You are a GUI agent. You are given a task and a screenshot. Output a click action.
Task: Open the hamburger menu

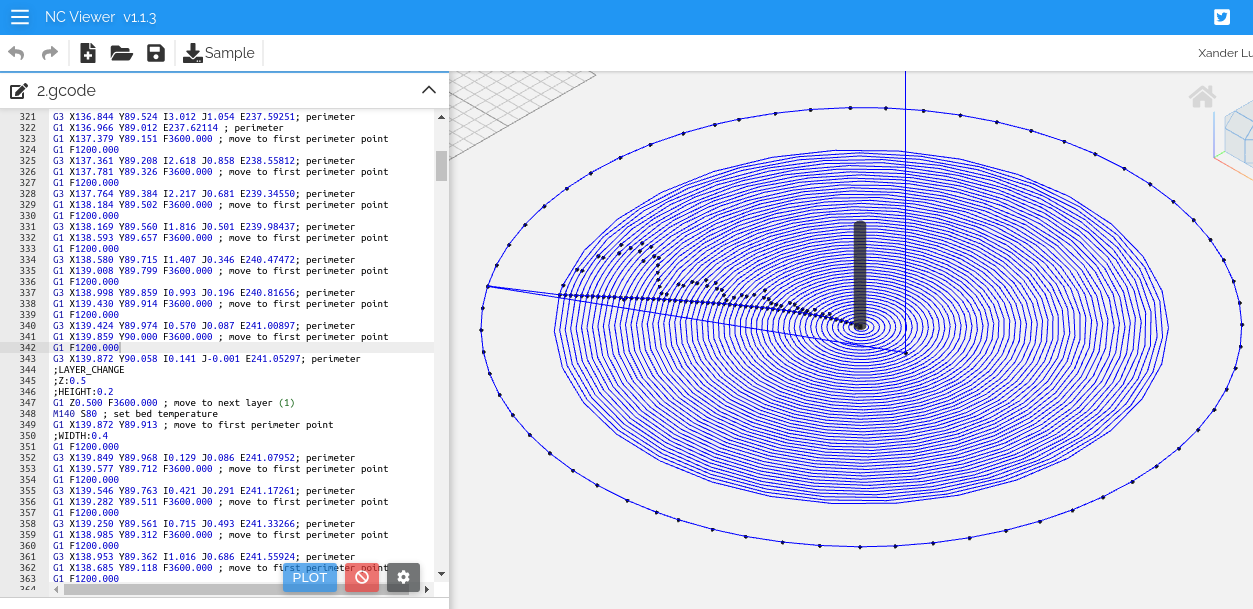coord(20,17)
